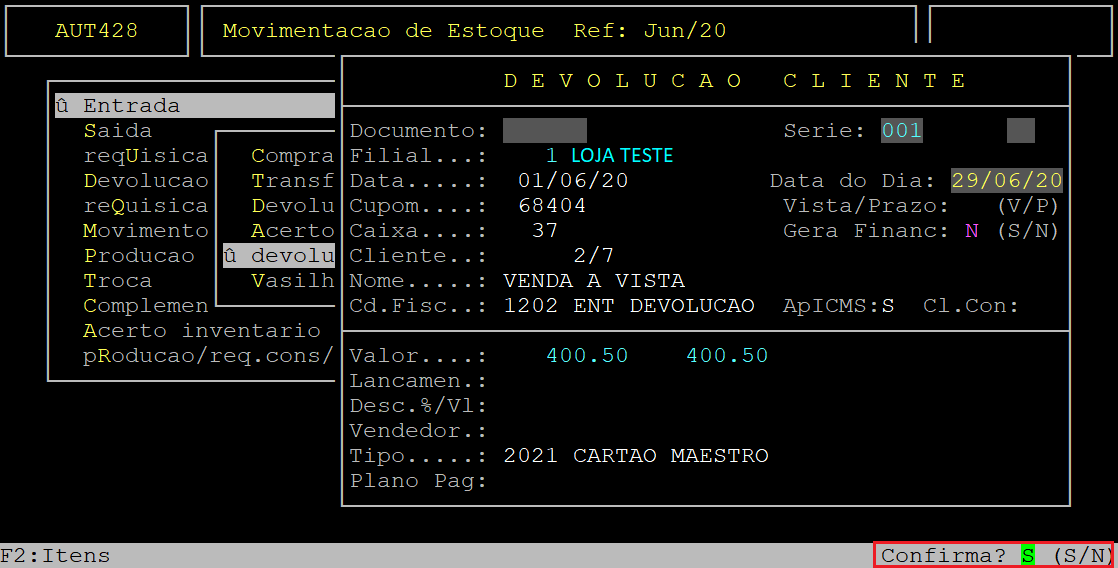Click the Transf submenu entry
This screenshot has width=1118, height=568.
click(292, 181)
